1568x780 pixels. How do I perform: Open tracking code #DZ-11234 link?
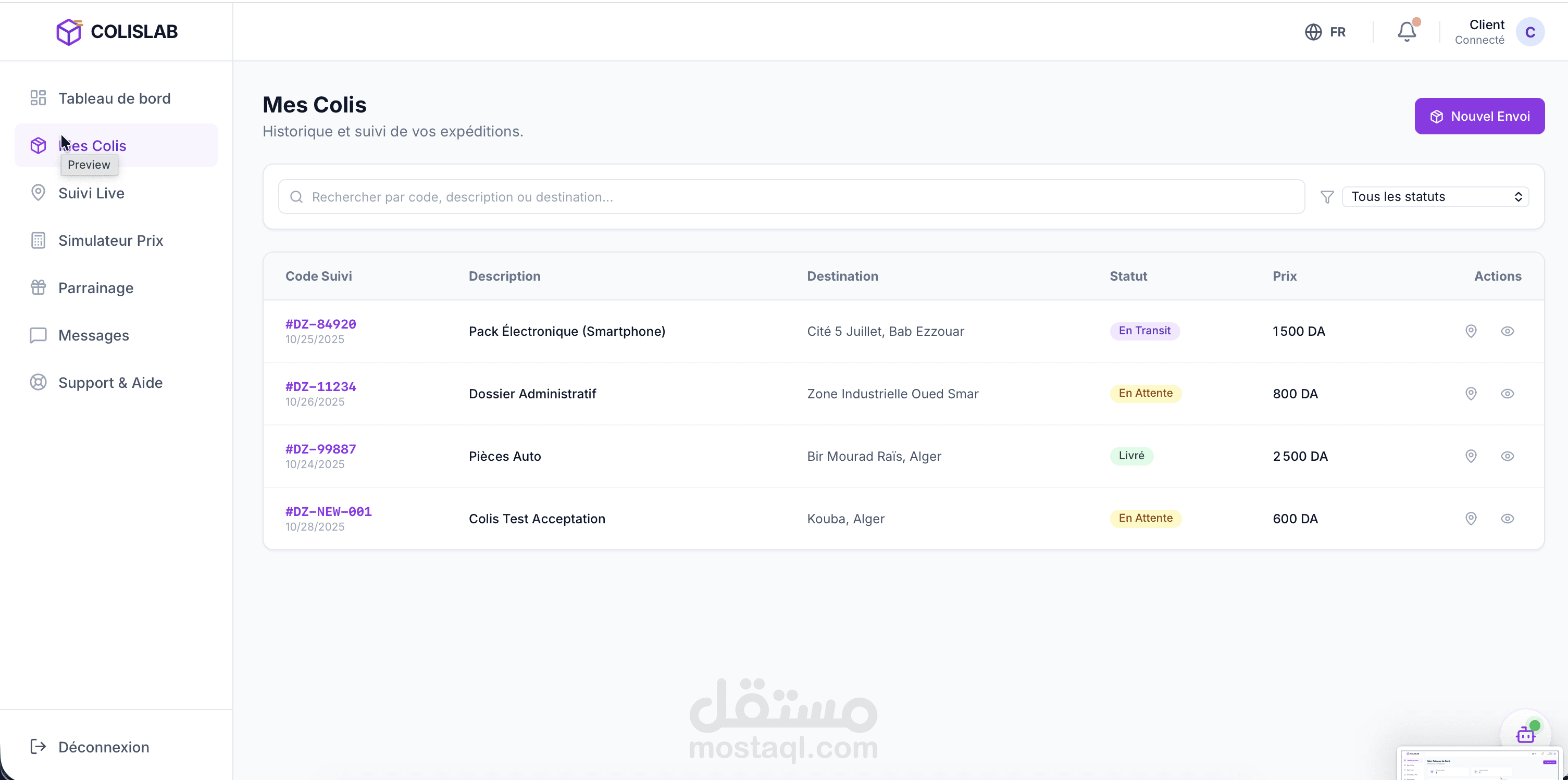[321, 386]
